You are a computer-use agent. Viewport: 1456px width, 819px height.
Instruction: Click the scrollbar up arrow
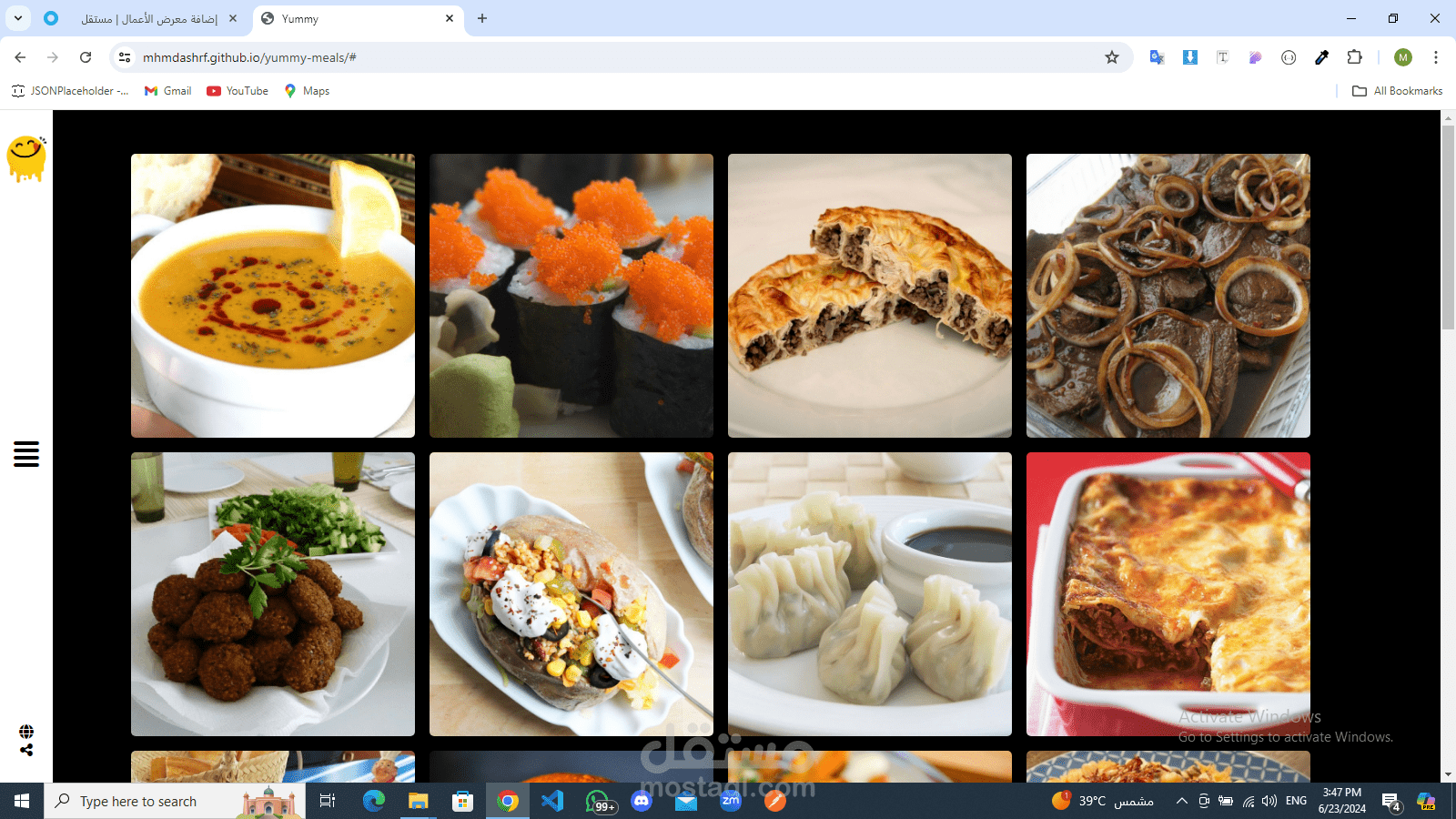[1448, 117]
